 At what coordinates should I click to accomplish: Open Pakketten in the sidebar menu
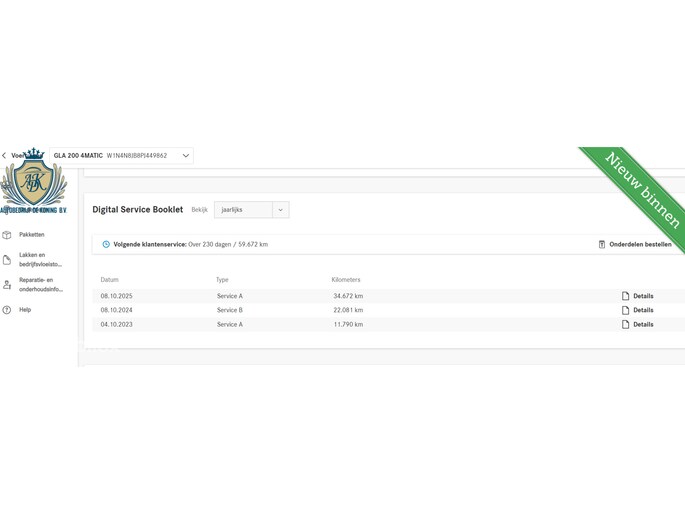click(32, 235)
